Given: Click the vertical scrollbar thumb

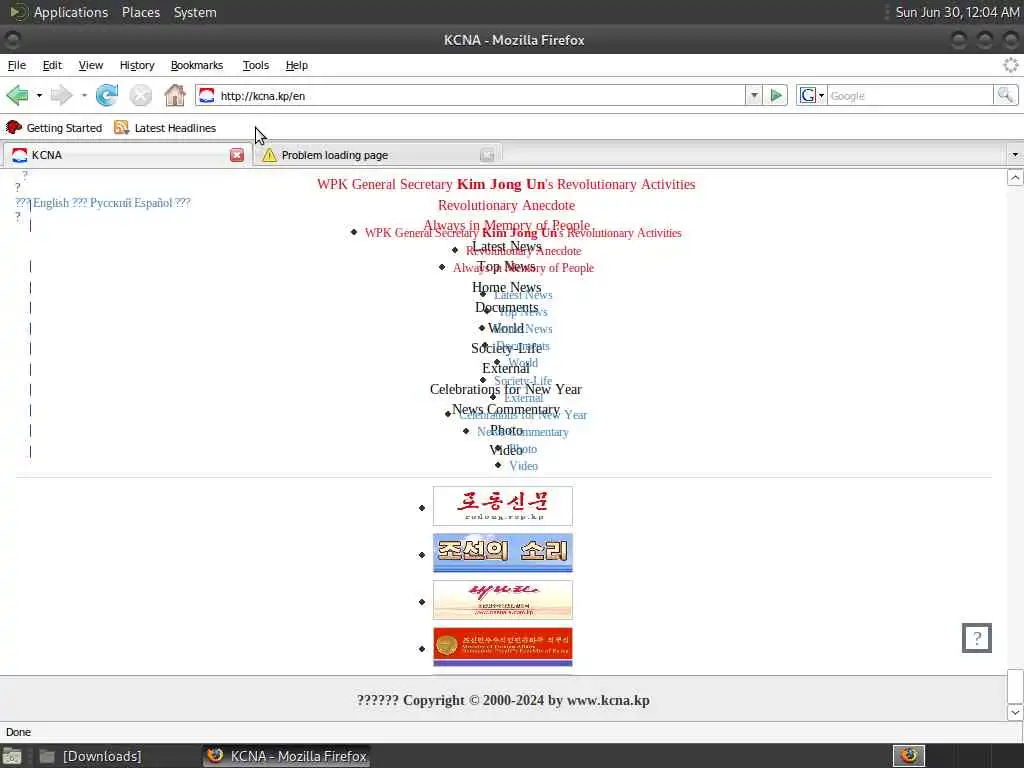Looking at the screenshot, I should tap(1015, 686).
